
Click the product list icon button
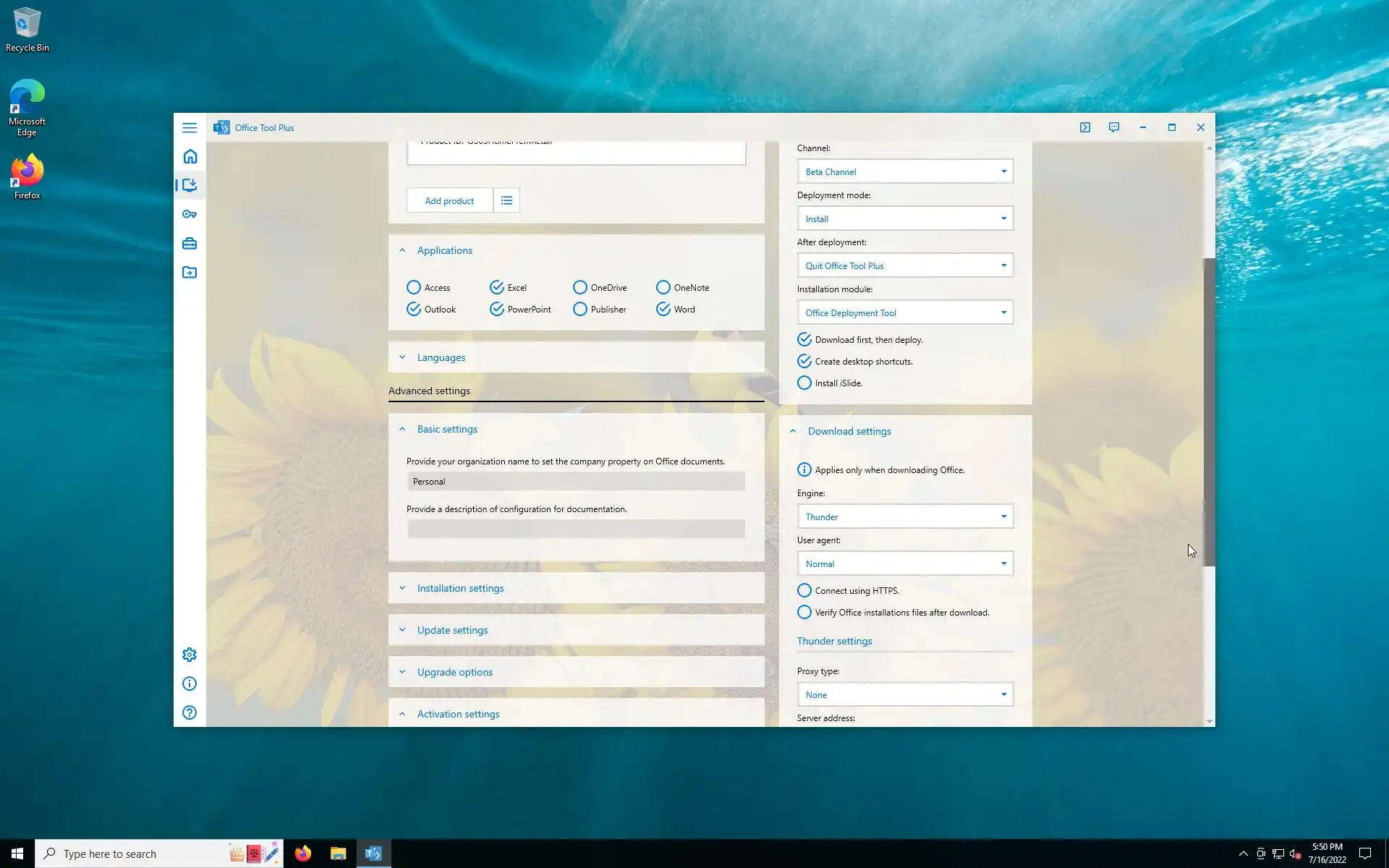[x=506, y=200]
